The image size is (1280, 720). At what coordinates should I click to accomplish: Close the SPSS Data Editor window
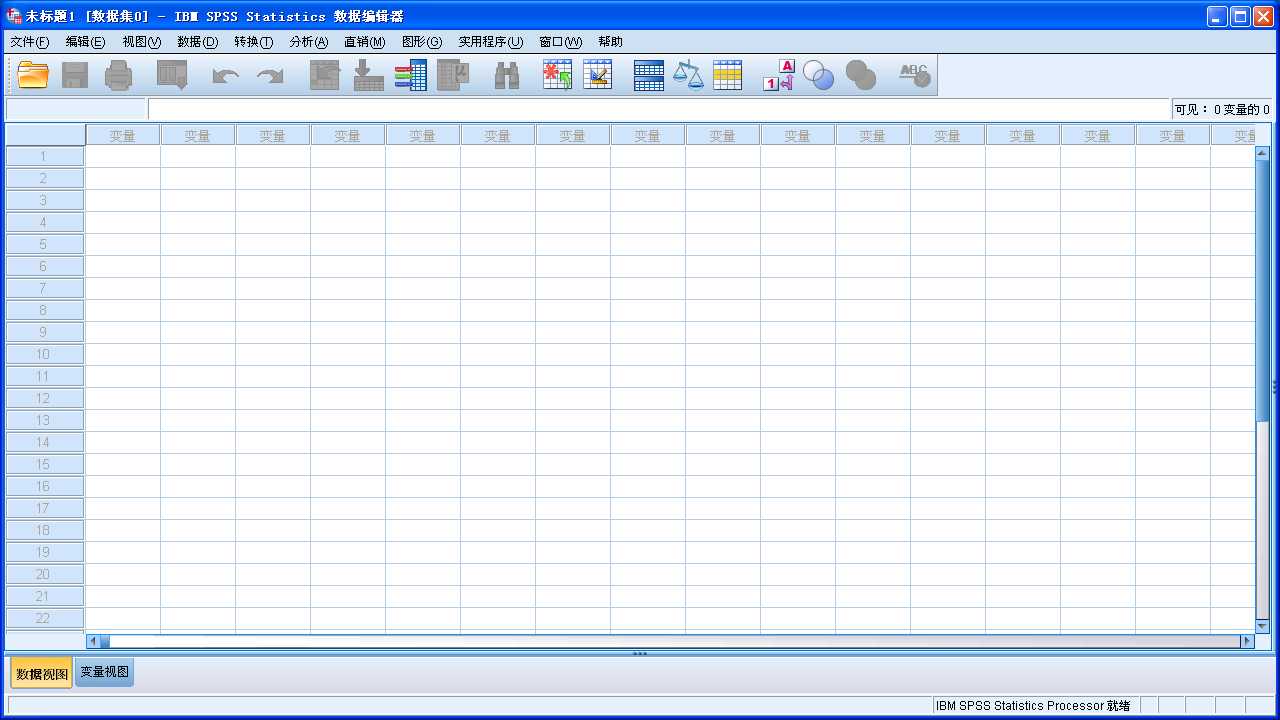pyautogui.click(x=1263, y=16)
